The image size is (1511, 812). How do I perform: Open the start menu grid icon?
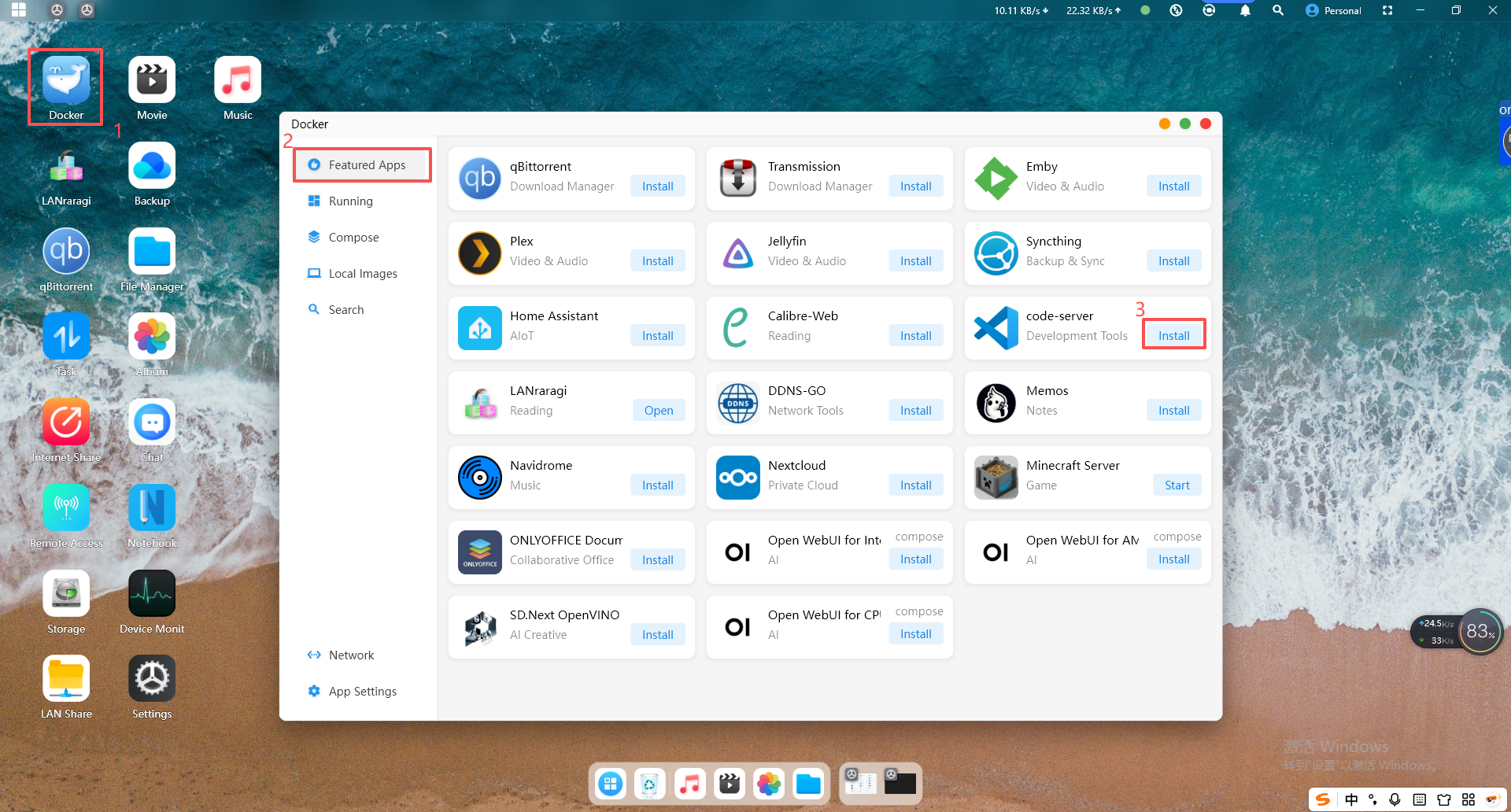pyautogui.click(x=19, y=10)
